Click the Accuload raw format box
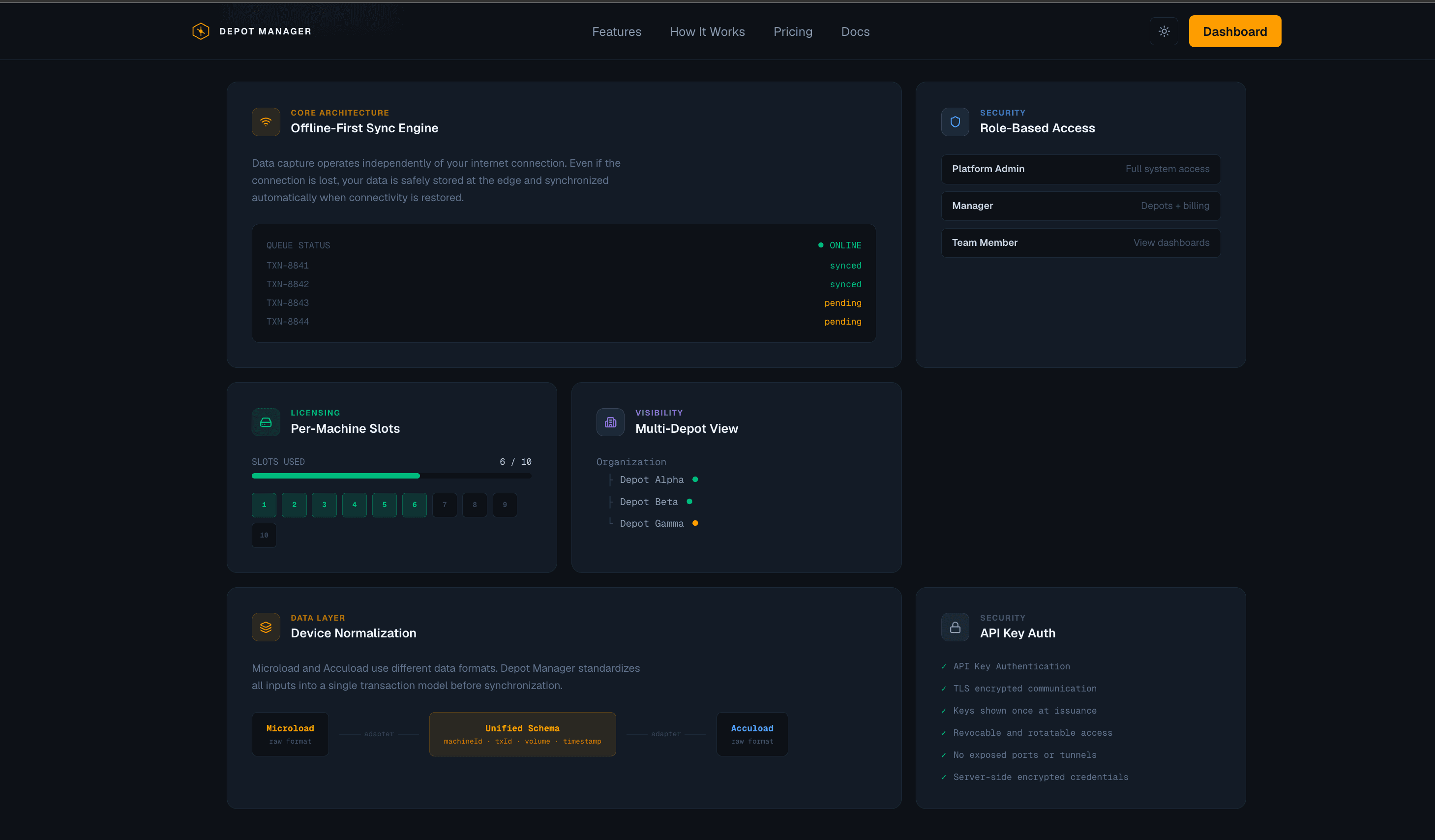The width and height of the screenshot is (1435, 840). tap(751, 734)
